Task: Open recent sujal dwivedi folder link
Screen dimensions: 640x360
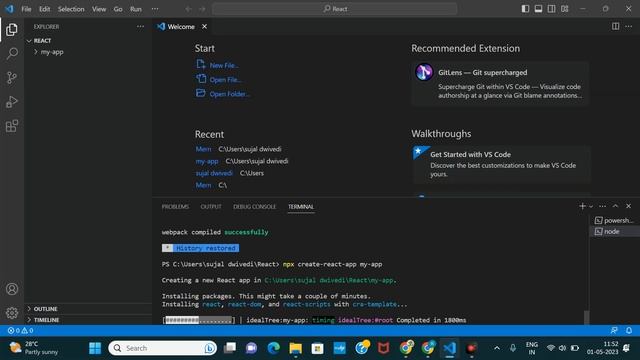Action: pyautogui.click(x=214, y=173)
